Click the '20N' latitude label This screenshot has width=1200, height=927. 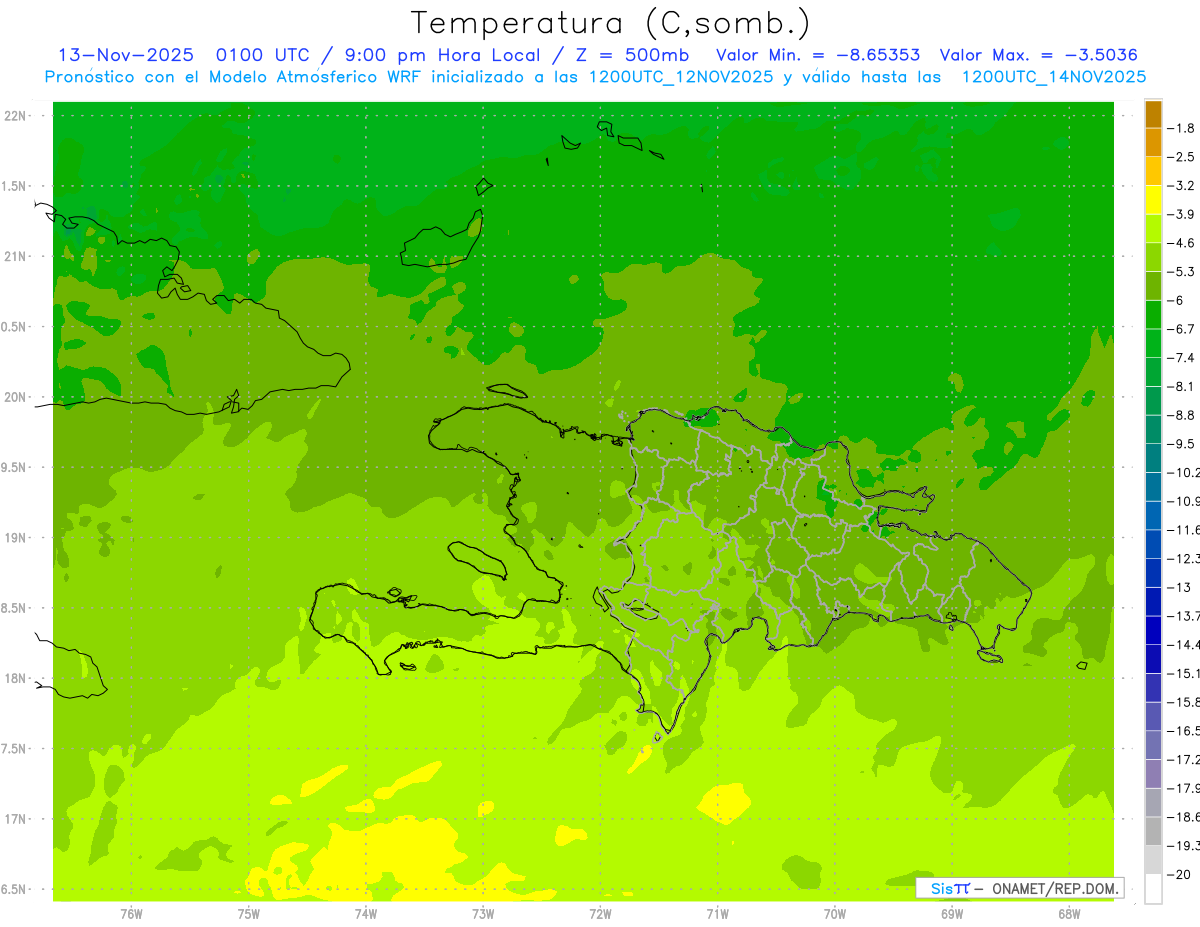point(16,397)
